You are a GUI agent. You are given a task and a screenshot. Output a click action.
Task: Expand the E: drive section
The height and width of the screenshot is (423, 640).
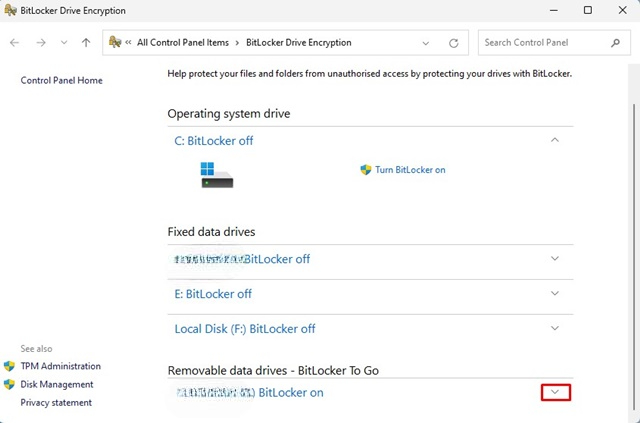coord(555,293)
